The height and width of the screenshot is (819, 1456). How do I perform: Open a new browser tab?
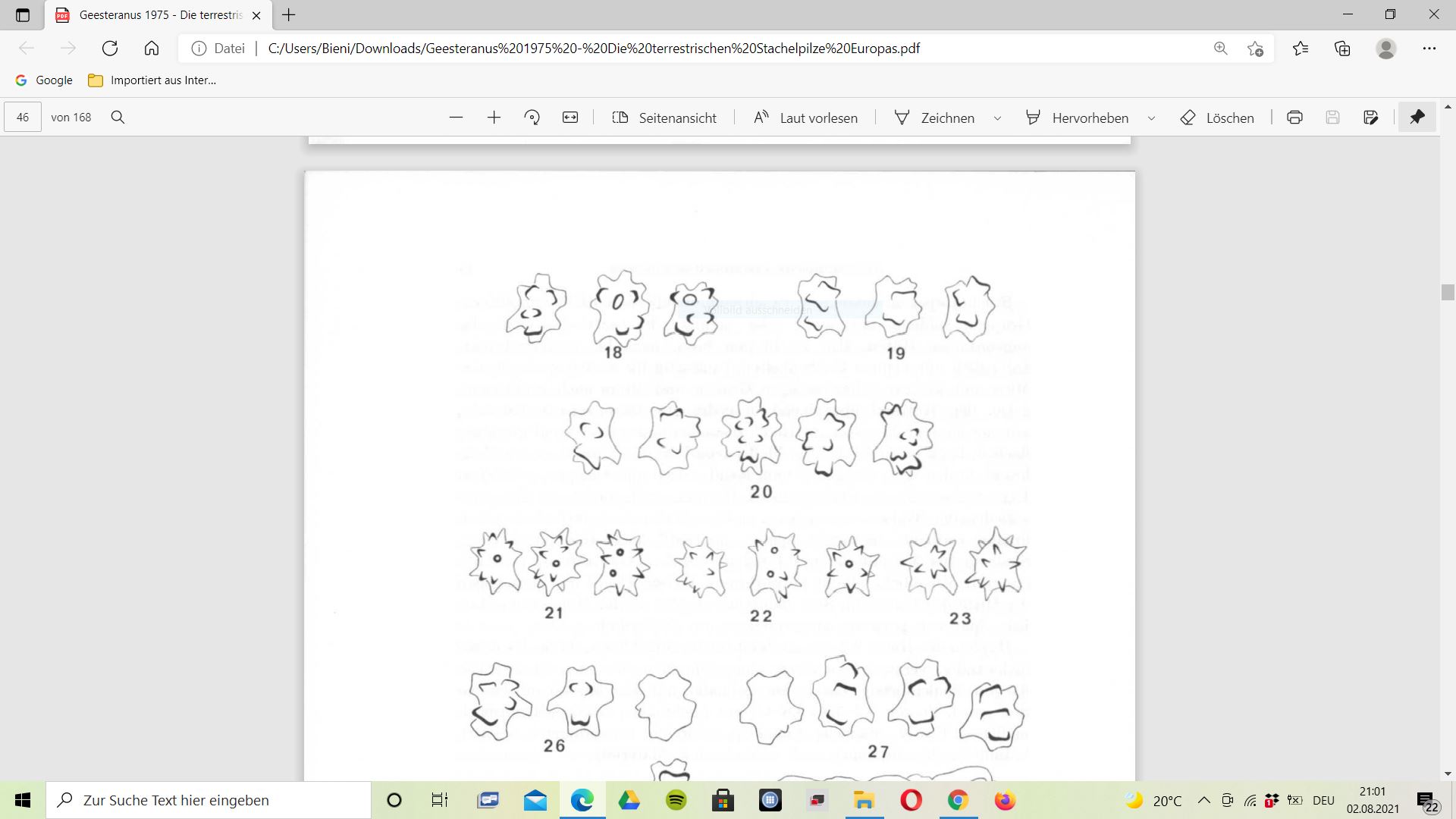[289, 15]
